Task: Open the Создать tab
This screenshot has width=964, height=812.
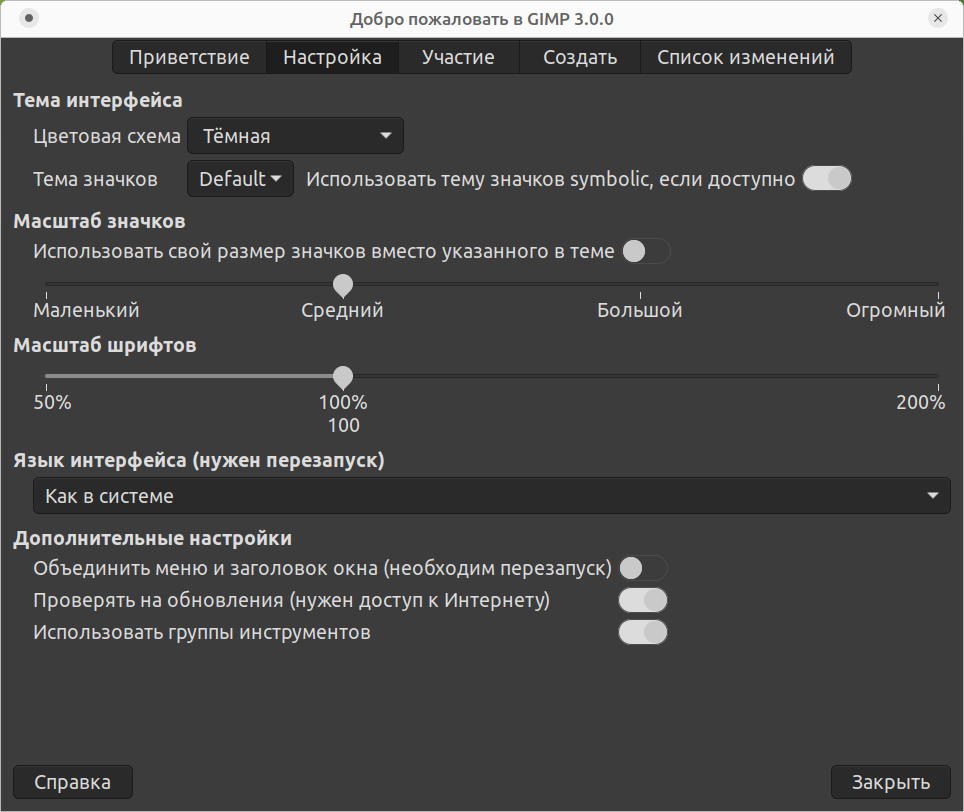Action: [580, 57]
